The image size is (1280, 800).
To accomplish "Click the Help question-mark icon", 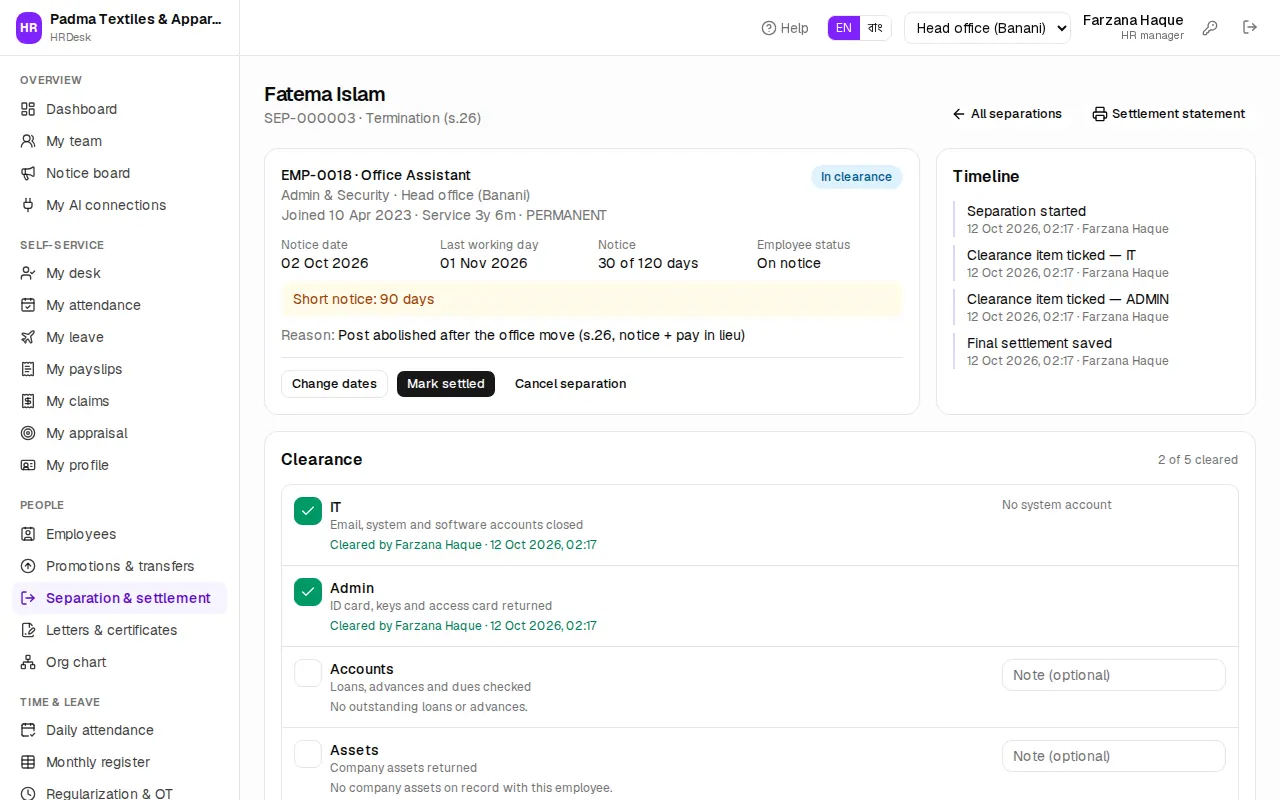I will 769,28.
